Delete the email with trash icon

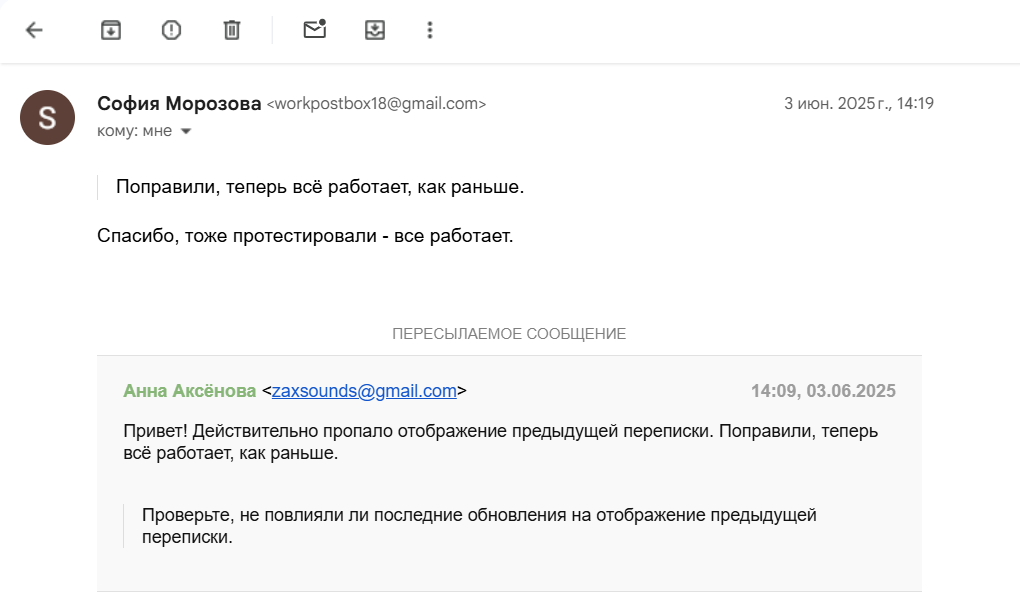232,30
